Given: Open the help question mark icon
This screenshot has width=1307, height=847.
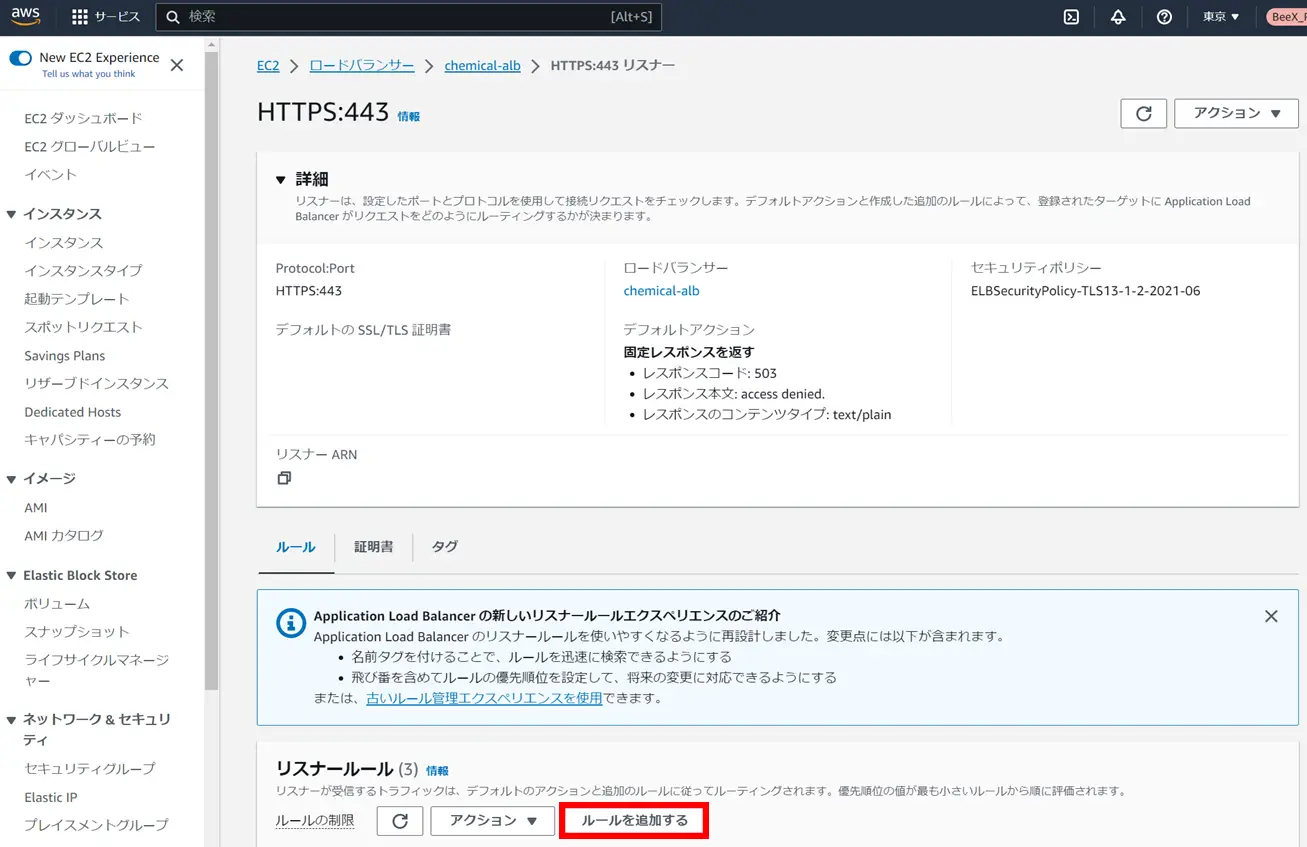Looking at the screenshot, I should pos(1164,17).
